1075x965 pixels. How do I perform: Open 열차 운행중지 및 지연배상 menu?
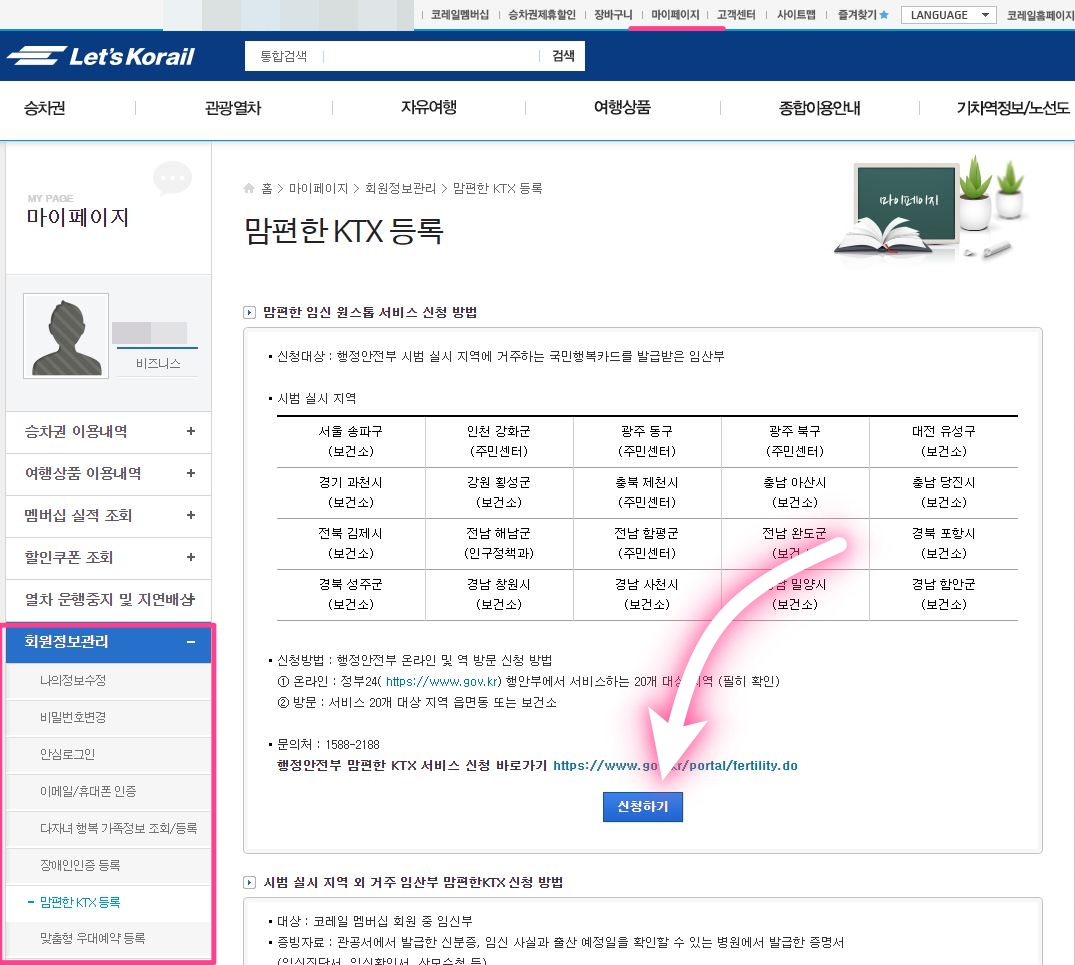108,600
